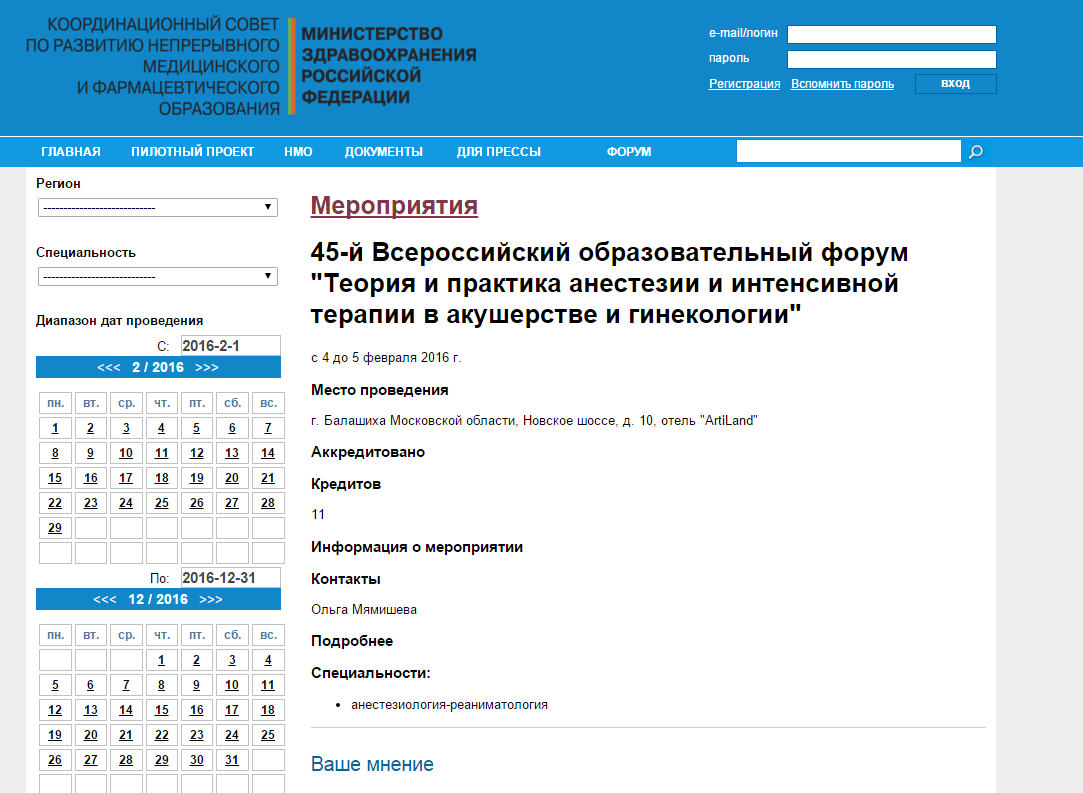Screen dimensions: 1083x793
Task: Open the Специальность dropdown
Action: [x=158, y=276]
